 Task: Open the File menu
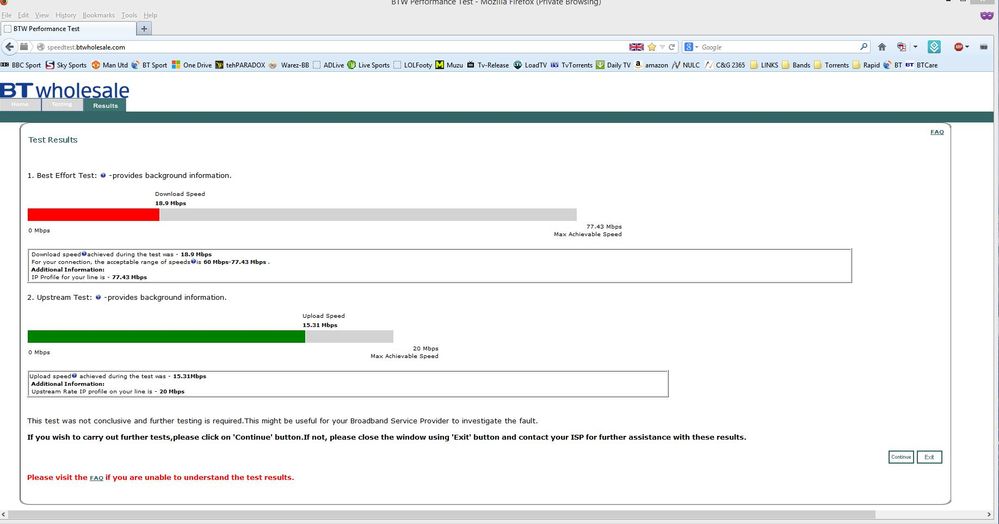pos(6,15)
